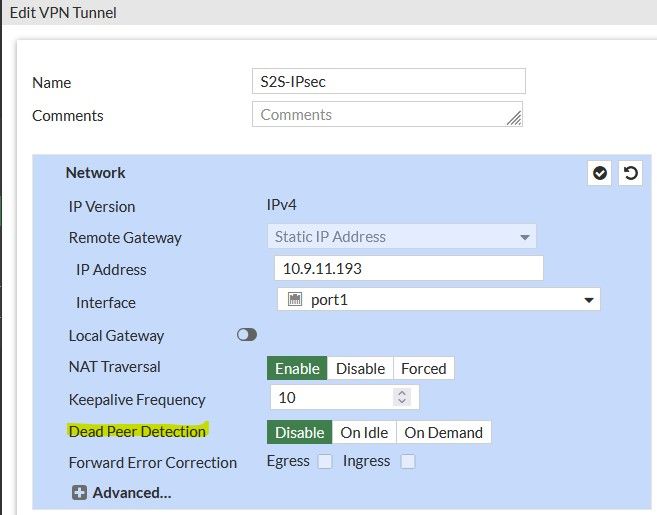Click the port1 interface icon

294,299
